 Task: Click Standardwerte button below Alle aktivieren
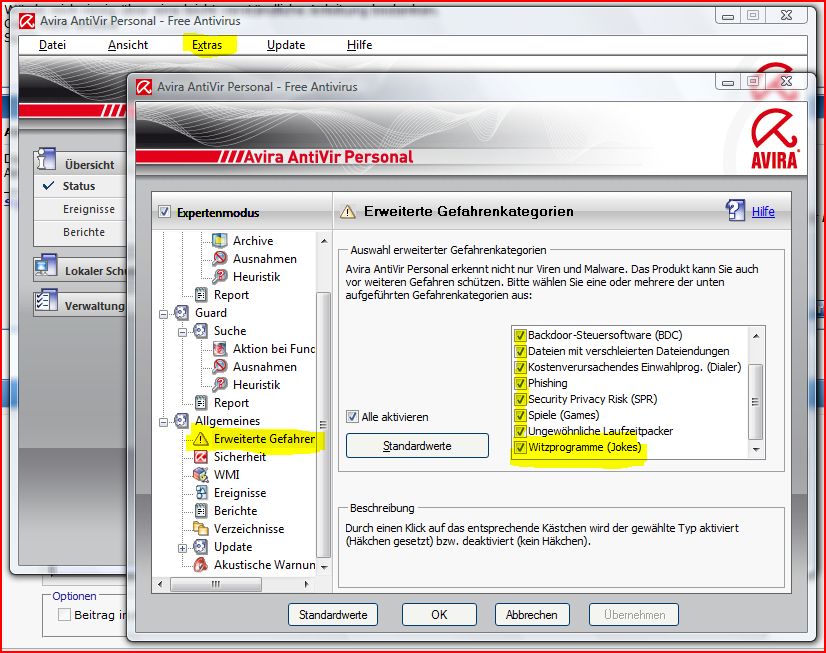417,446
